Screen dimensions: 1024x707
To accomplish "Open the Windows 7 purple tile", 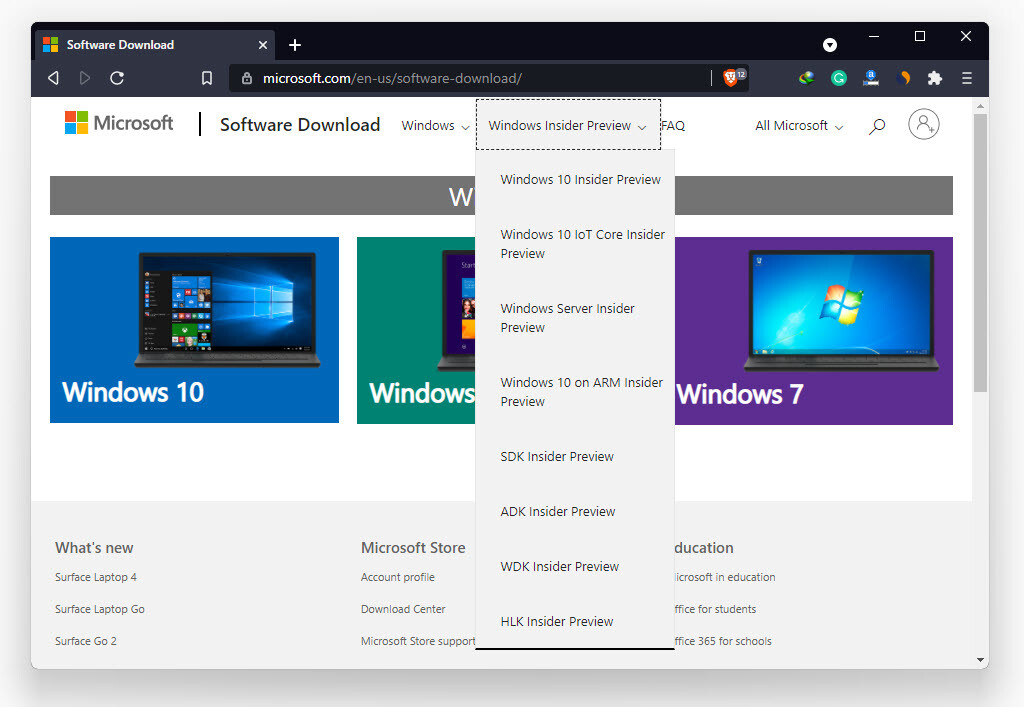I will [x=814, y=330].
